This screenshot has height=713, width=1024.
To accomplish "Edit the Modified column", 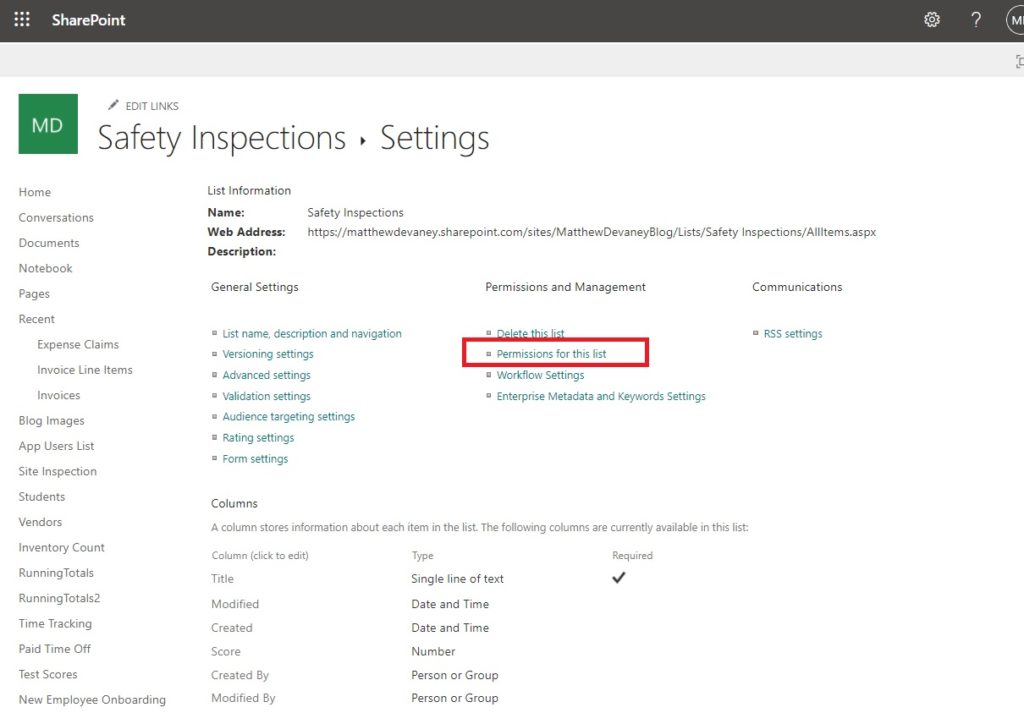I will [235, 604].
